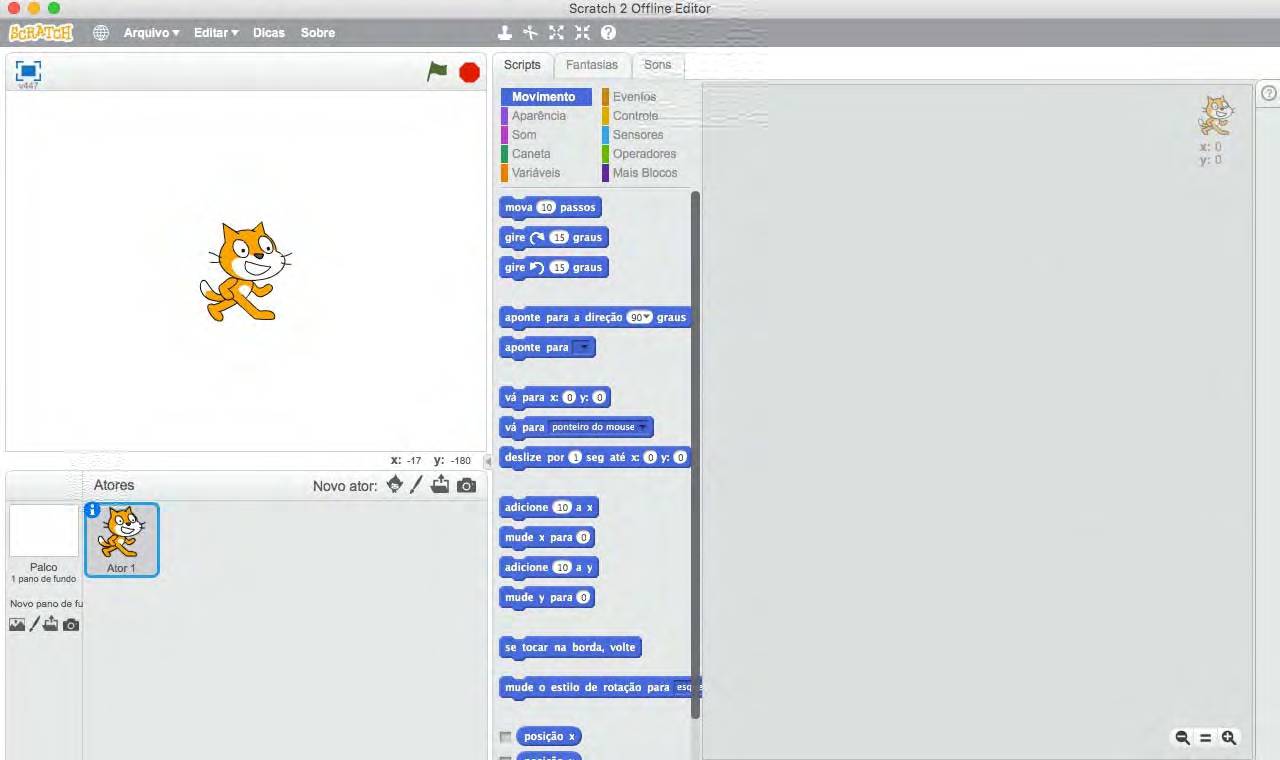Expand the rotation style dropdown

point(686,687)
